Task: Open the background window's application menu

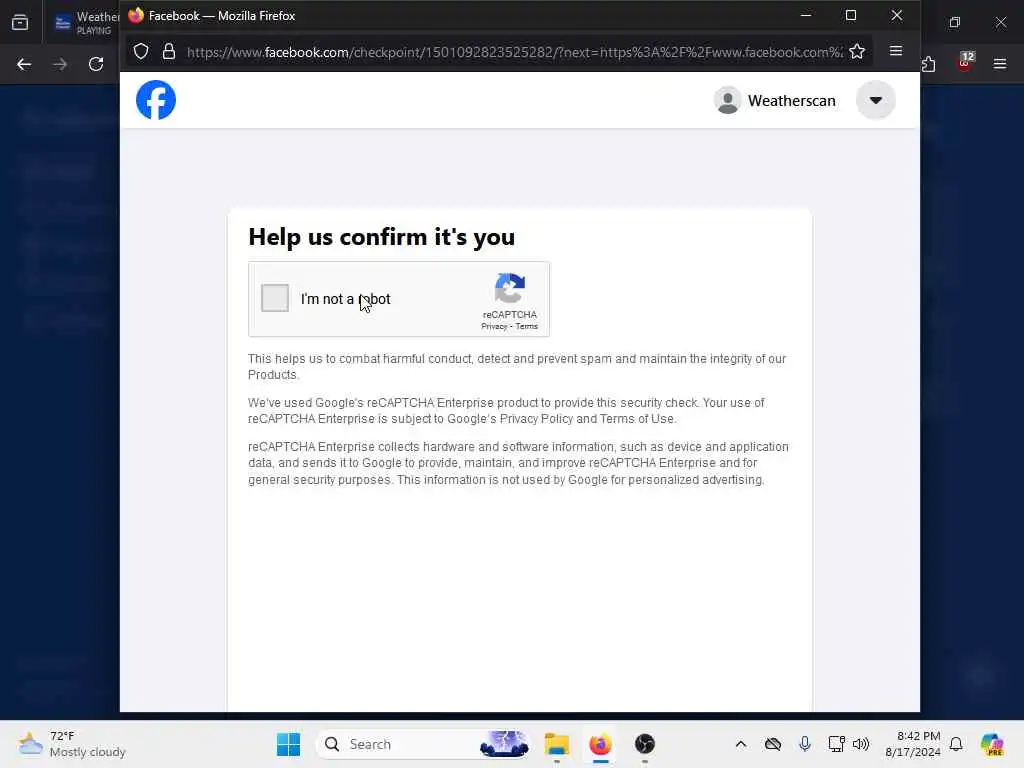Action: (1000, 64)
